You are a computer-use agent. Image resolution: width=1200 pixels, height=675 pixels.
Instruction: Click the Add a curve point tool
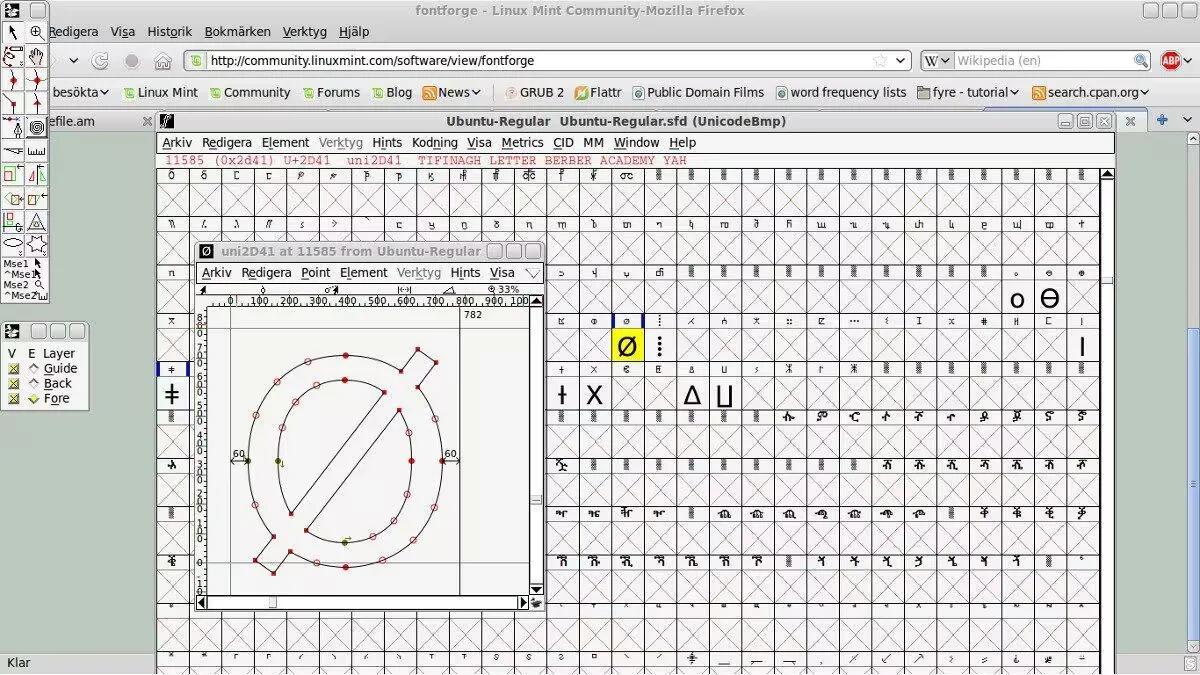tap(13, 80)
